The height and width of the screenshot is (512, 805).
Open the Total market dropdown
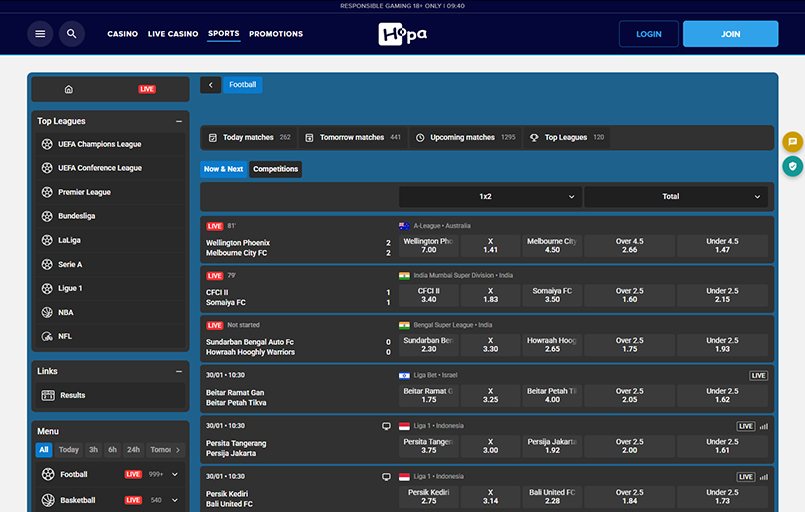pyautogui.click(x=676, y=197)
